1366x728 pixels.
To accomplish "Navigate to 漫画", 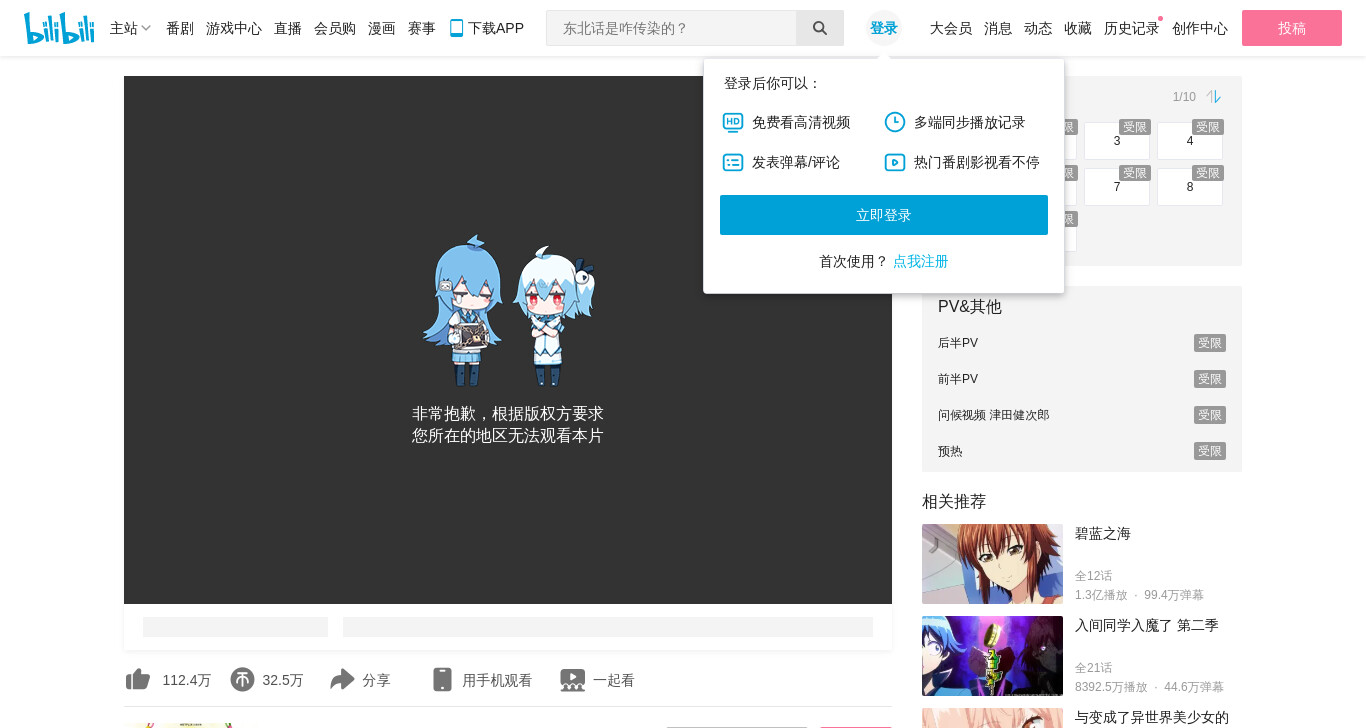I will coord(382,28).
